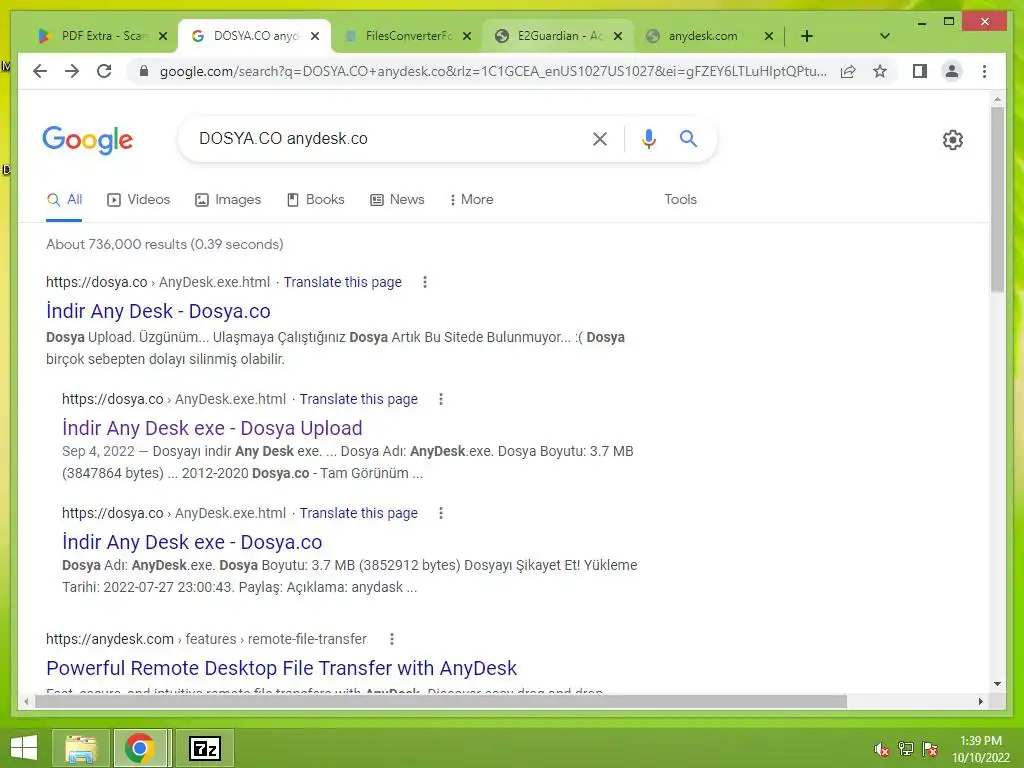Focus the browser address bar
The width and height of the screenshot is (1024, 768).
coord(493,71)
